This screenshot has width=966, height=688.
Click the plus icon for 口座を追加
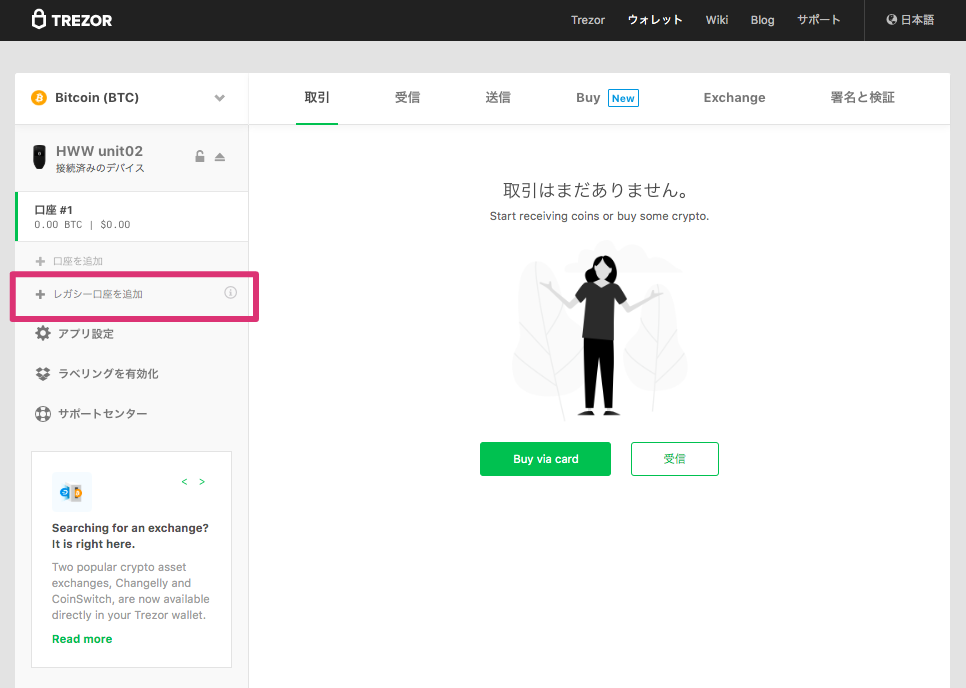[x=40, y=261]
